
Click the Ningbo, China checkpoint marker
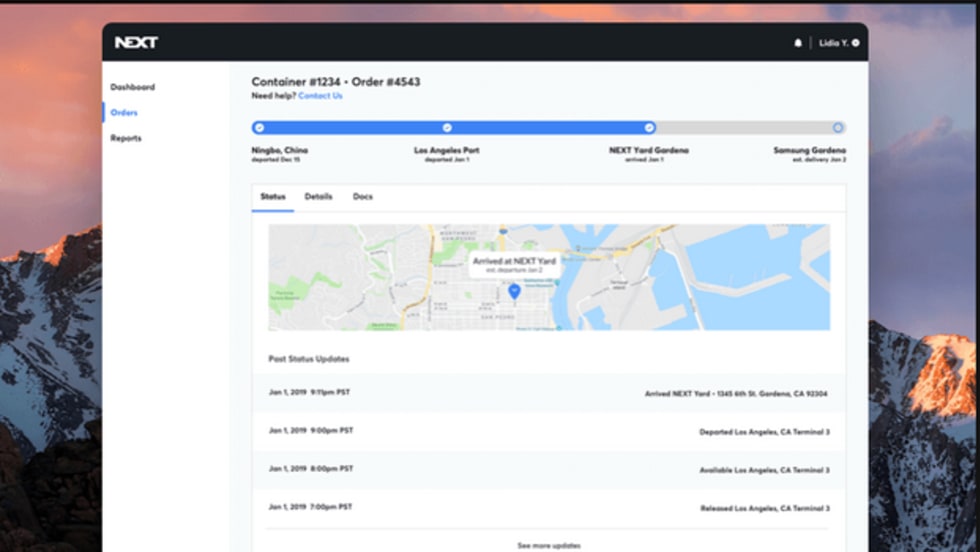coord(259,128)
